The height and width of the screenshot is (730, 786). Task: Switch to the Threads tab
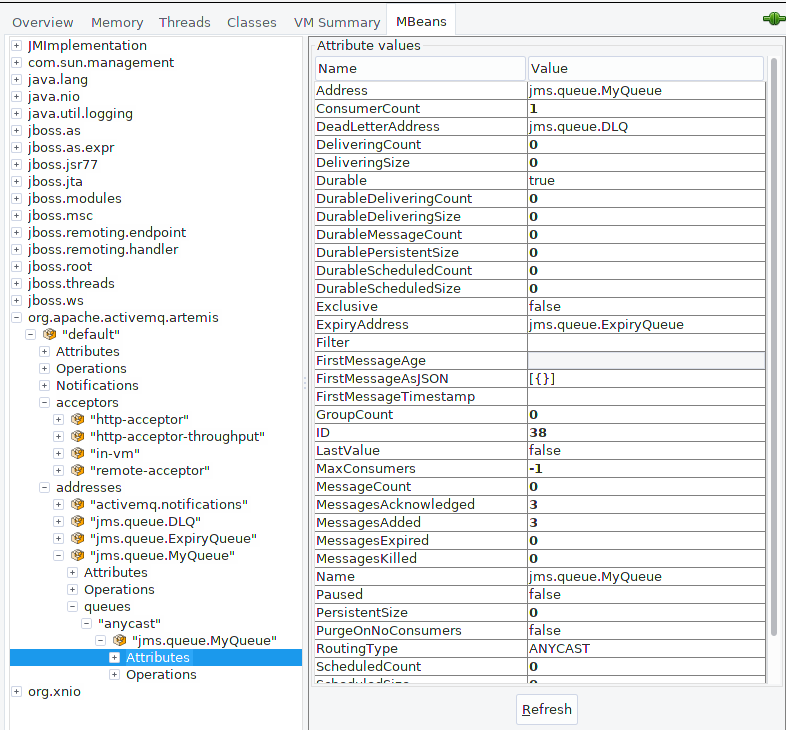[185, 22]
